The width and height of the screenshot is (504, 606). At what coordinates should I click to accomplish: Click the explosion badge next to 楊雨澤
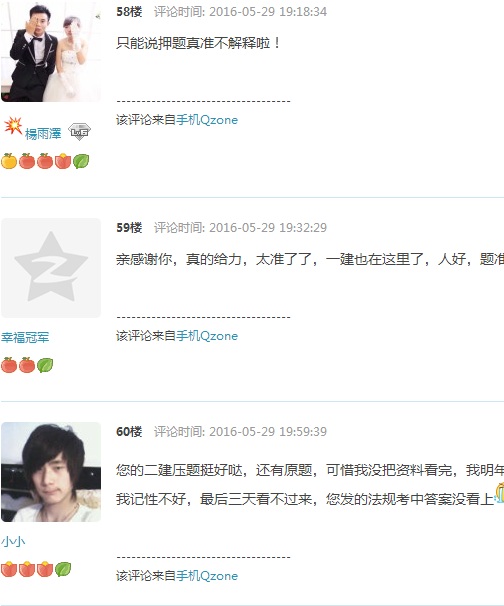(x=13, y=126)
